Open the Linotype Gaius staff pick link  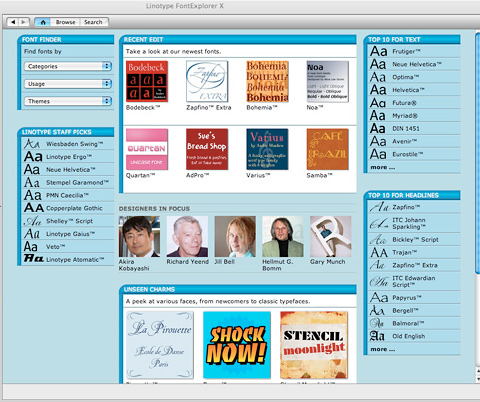click(x=71, y=234)
